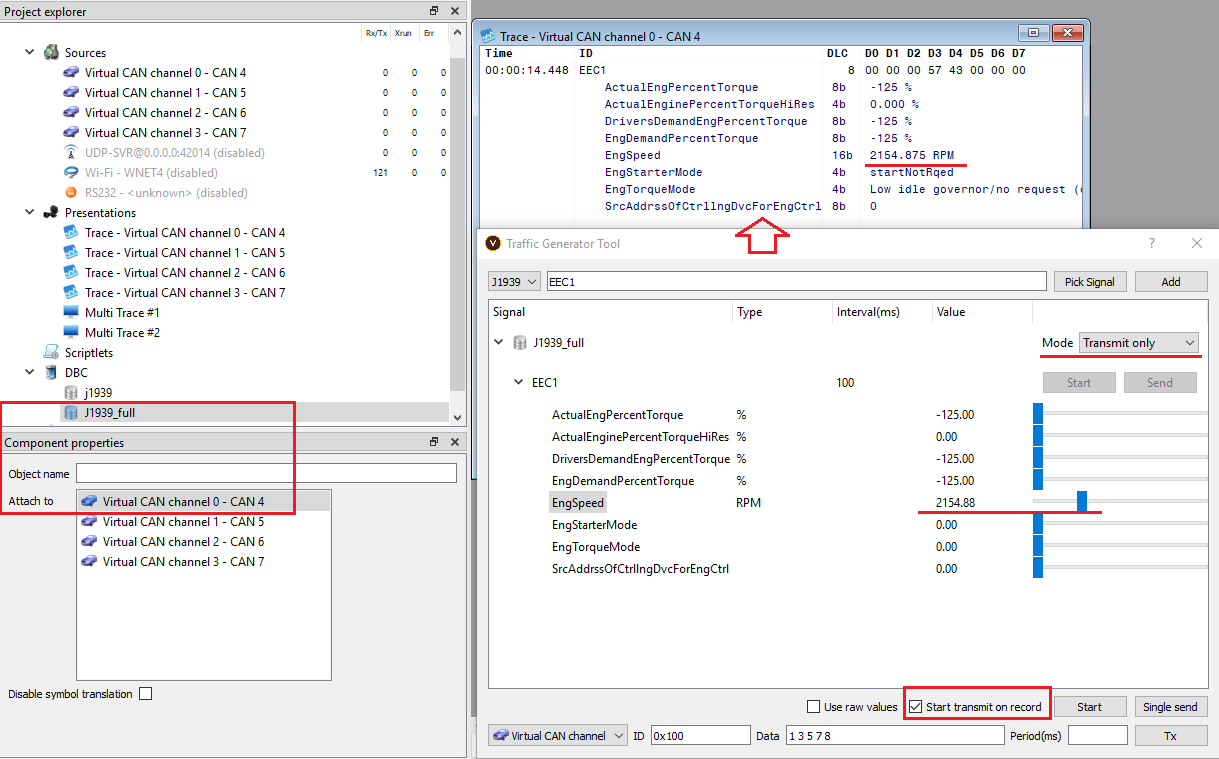1219x759 pixels.
Task: Click the RS232 source icon
Action: point(71,192)
